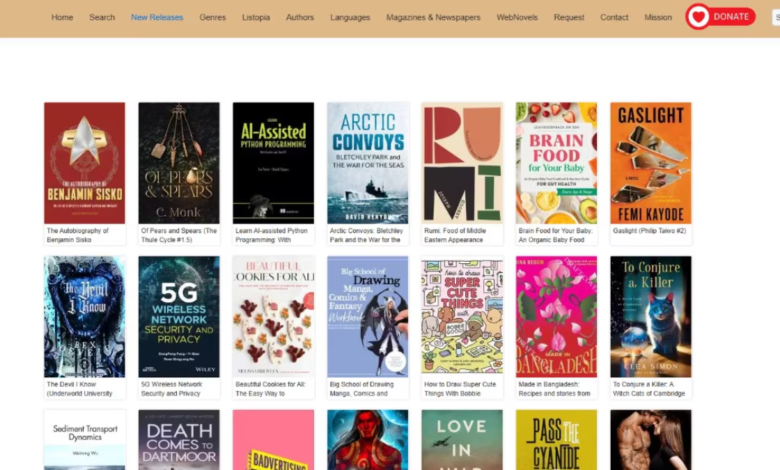780x470 pixels.
Task: Browse the Authors page
Action: 300,17
